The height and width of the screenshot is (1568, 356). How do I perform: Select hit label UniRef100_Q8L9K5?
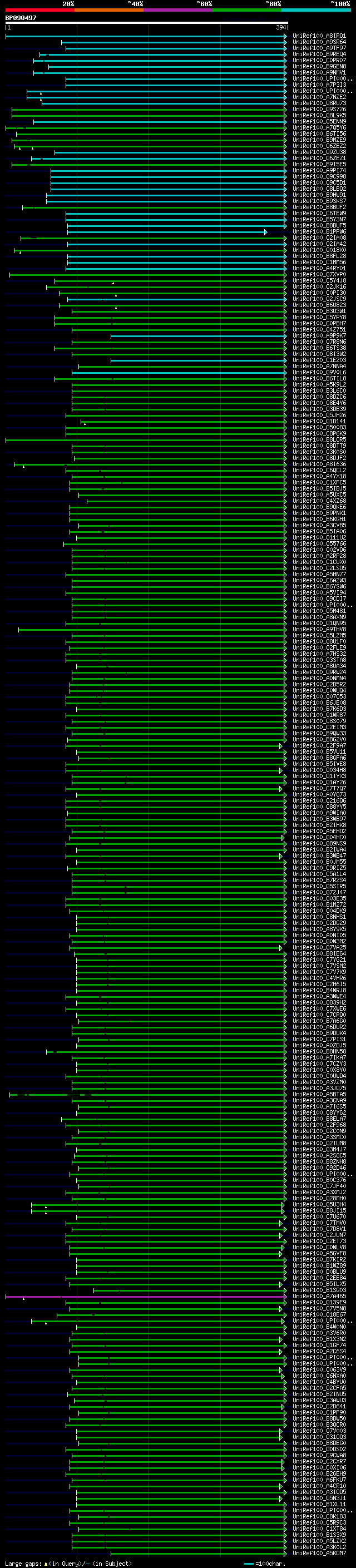(x=319, y=116)
